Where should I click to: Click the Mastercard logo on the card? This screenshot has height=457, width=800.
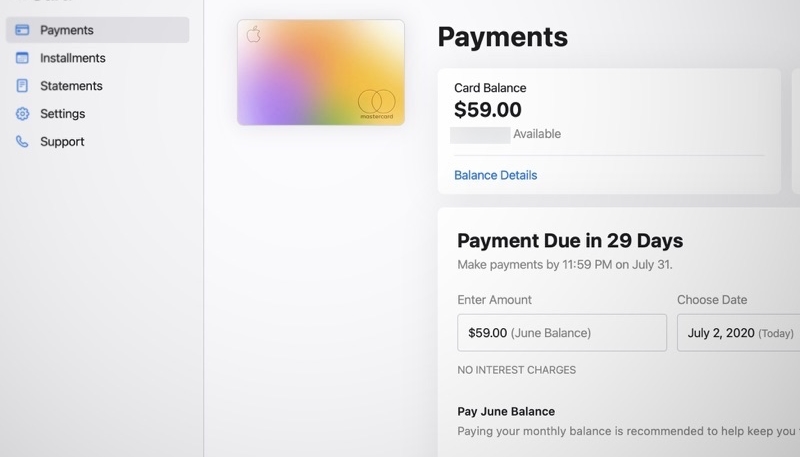pyautogui.click(x=376, y=102)
